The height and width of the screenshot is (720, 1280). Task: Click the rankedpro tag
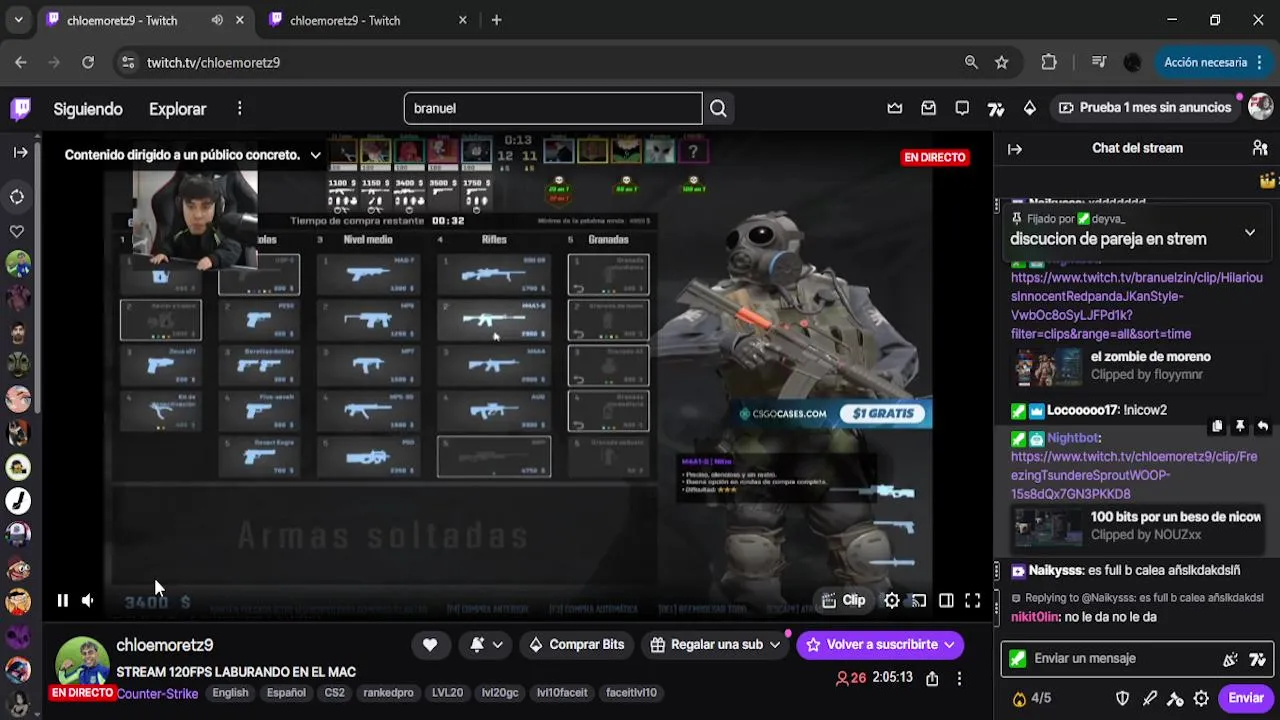point(388,693)
